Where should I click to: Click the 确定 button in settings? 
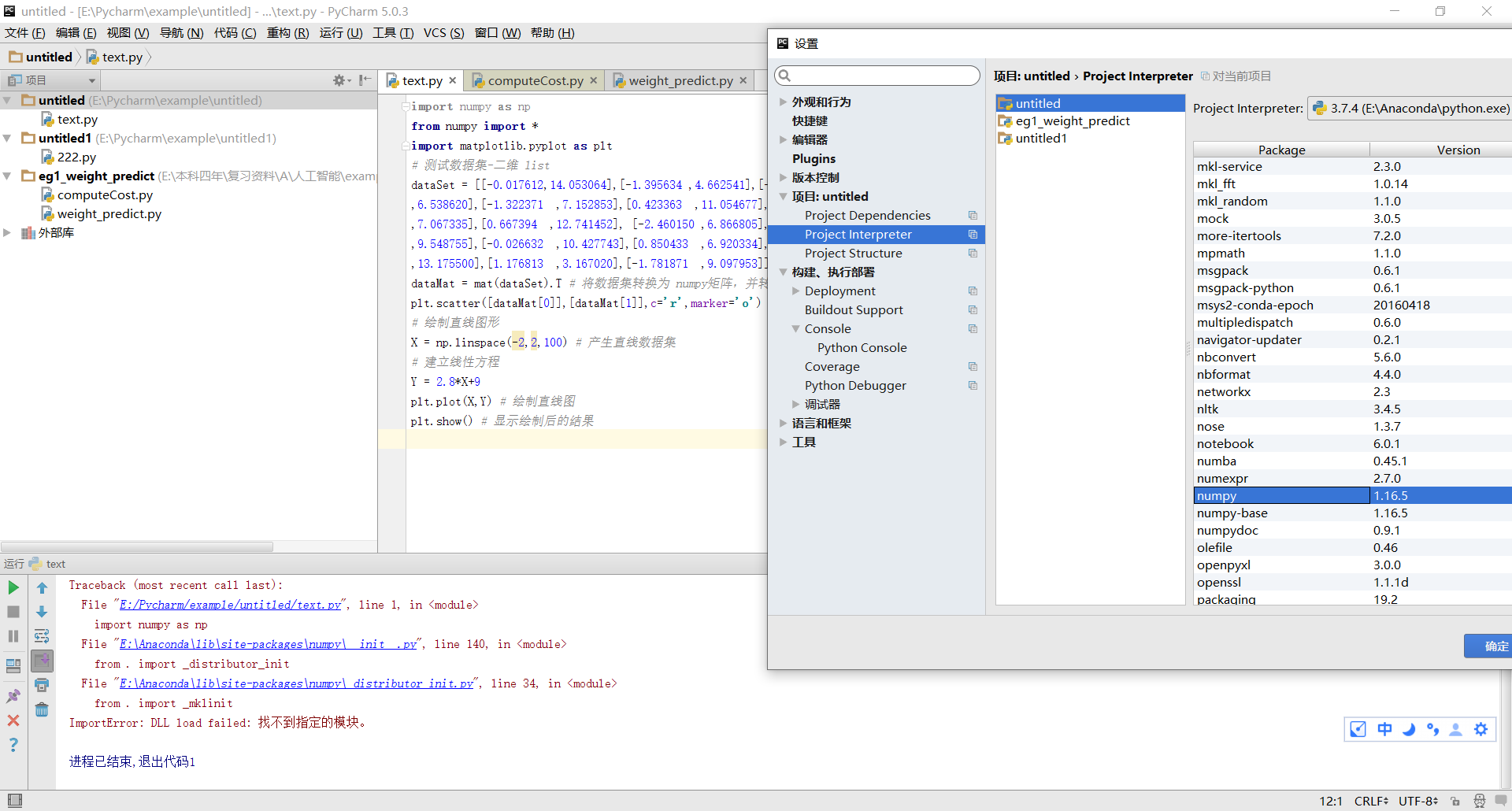pyautogui.click(x=1488, y=646)
